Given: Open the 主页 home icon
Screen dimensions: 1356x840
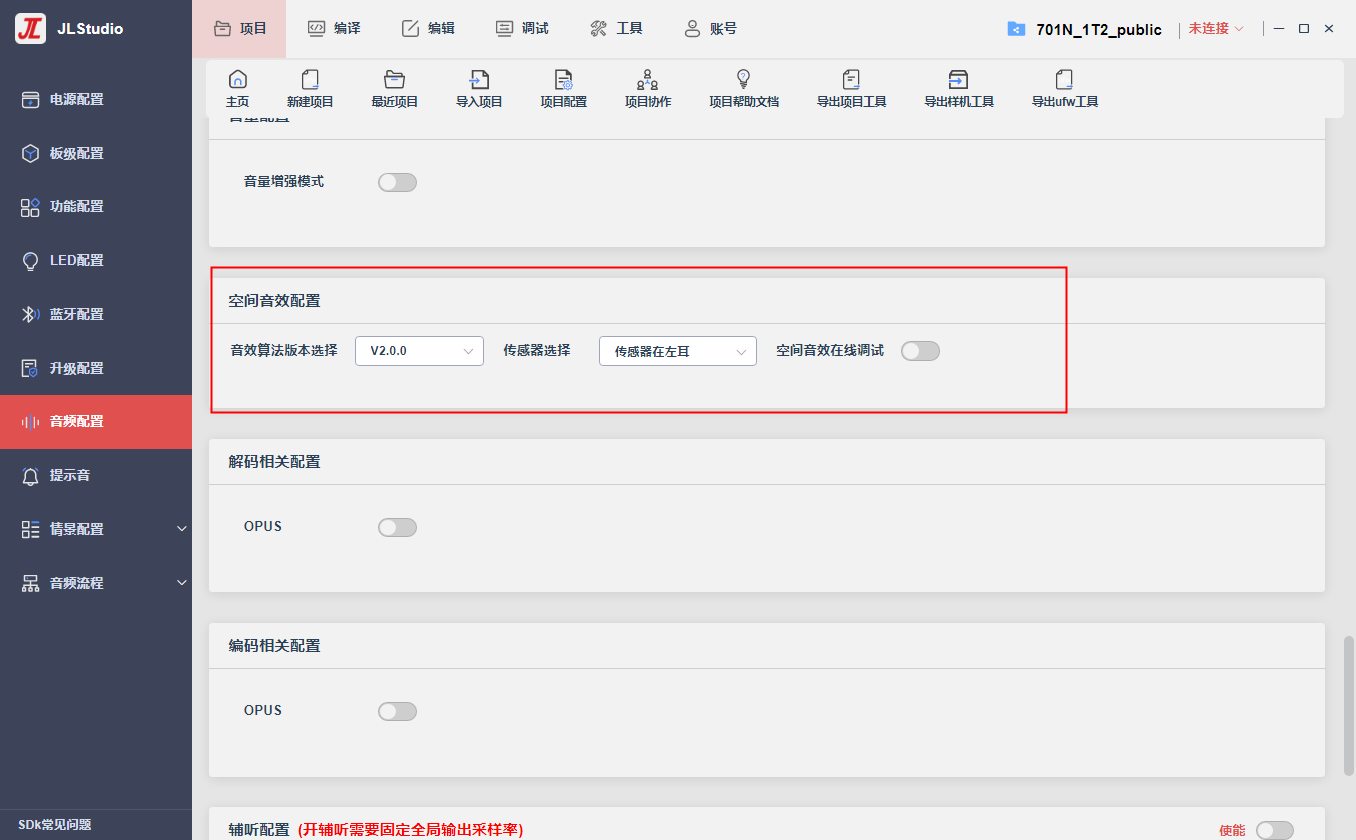Looking at the screenshot, I should [238, 80].
